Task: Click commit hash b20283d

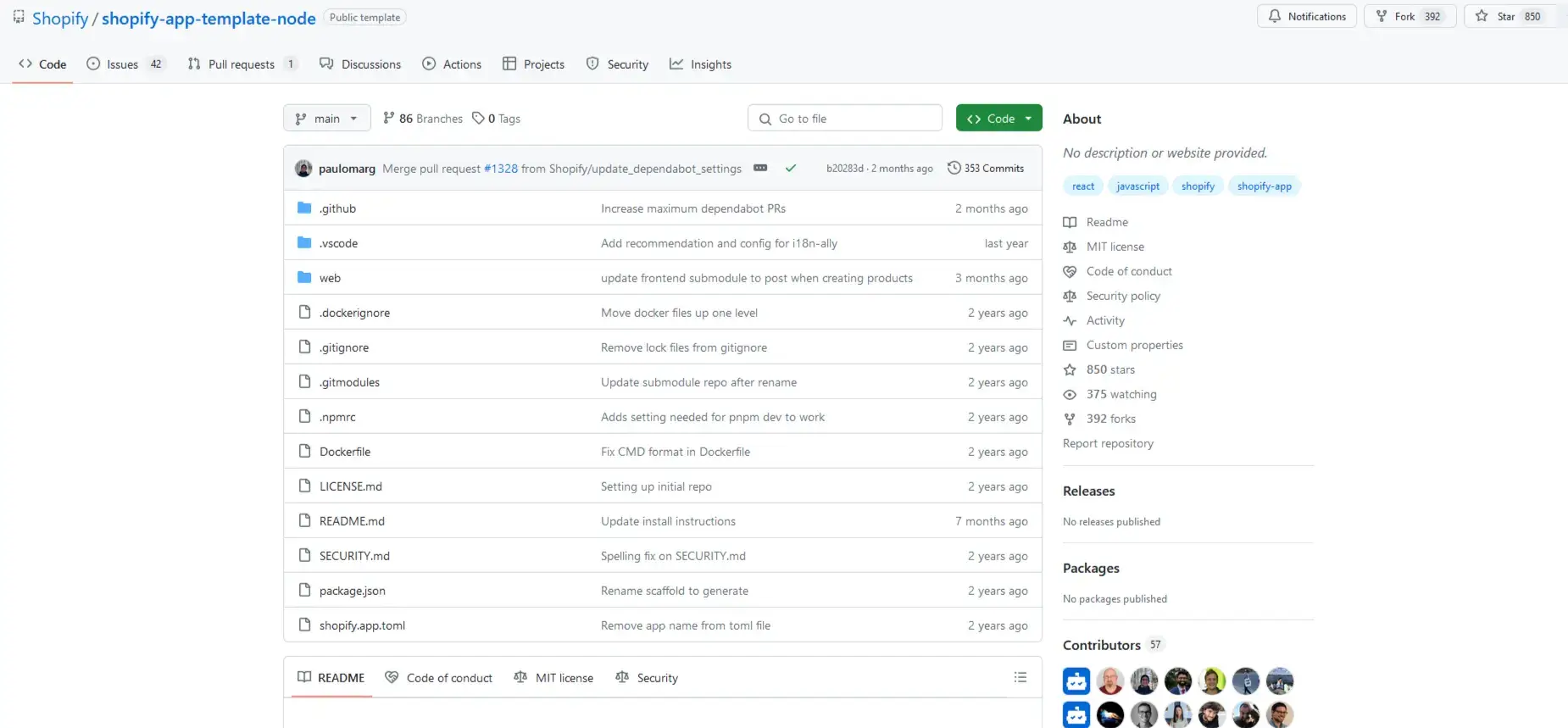Action: coord(844,169)
